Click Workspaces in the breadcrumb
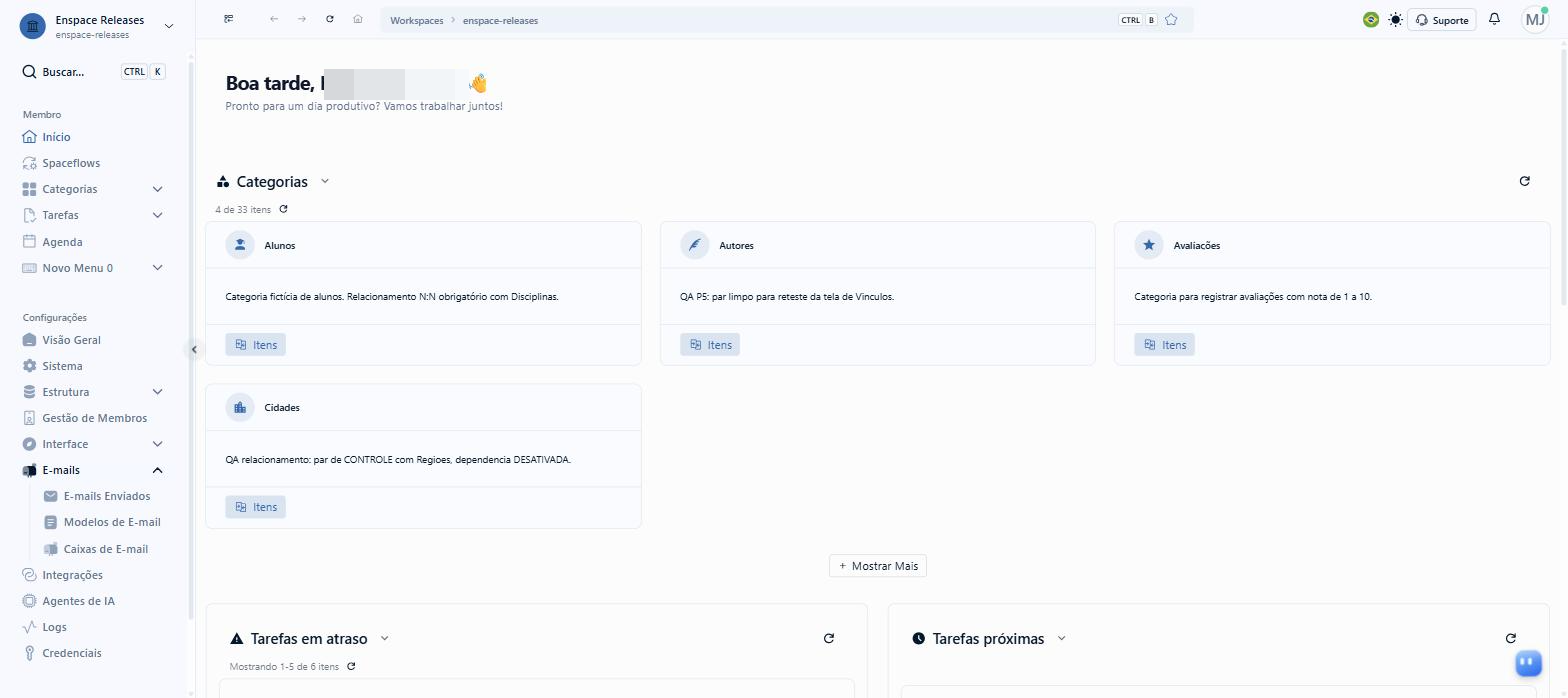 coord(417,20)
